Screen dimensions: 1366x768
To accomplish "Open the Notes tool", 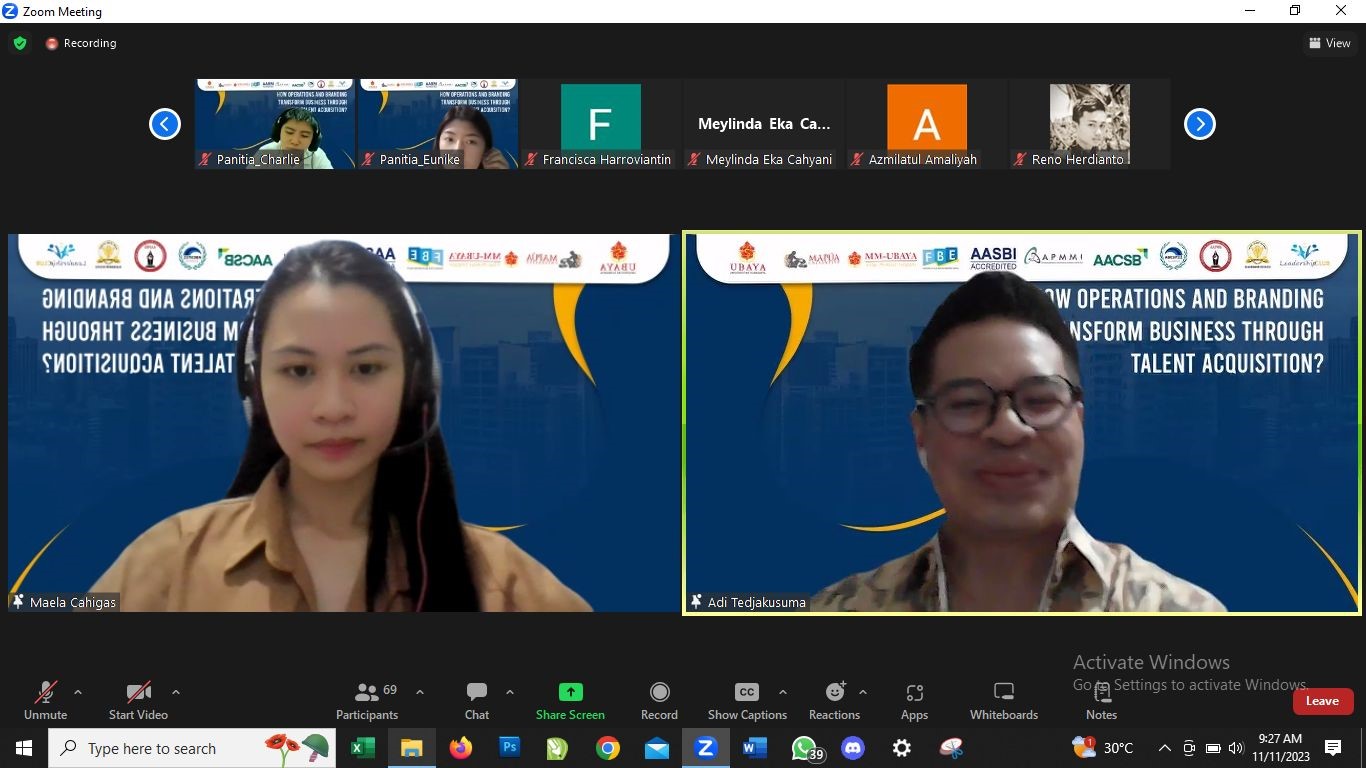I will click(1101, 700).
